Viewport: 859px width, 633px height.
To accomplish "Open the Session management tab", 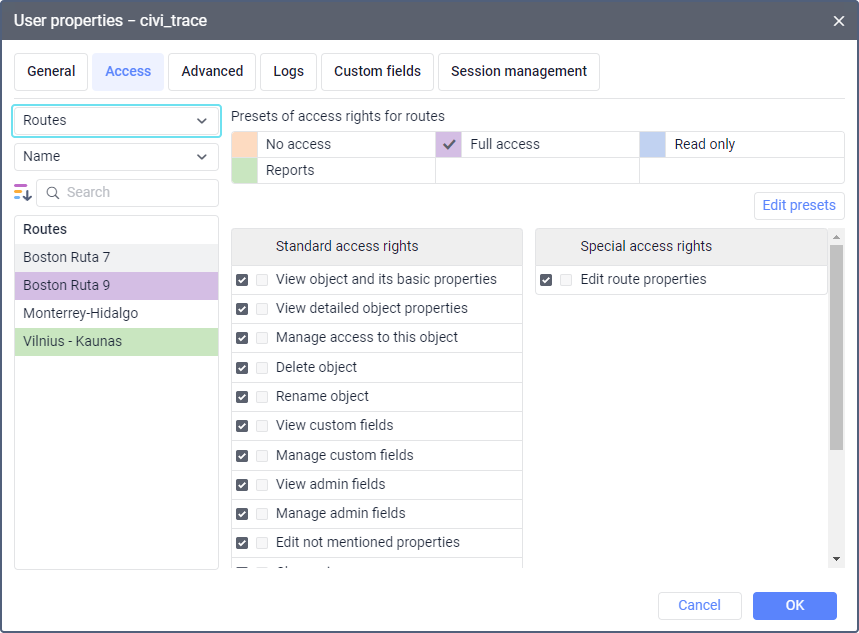I will tap(518, 72).
